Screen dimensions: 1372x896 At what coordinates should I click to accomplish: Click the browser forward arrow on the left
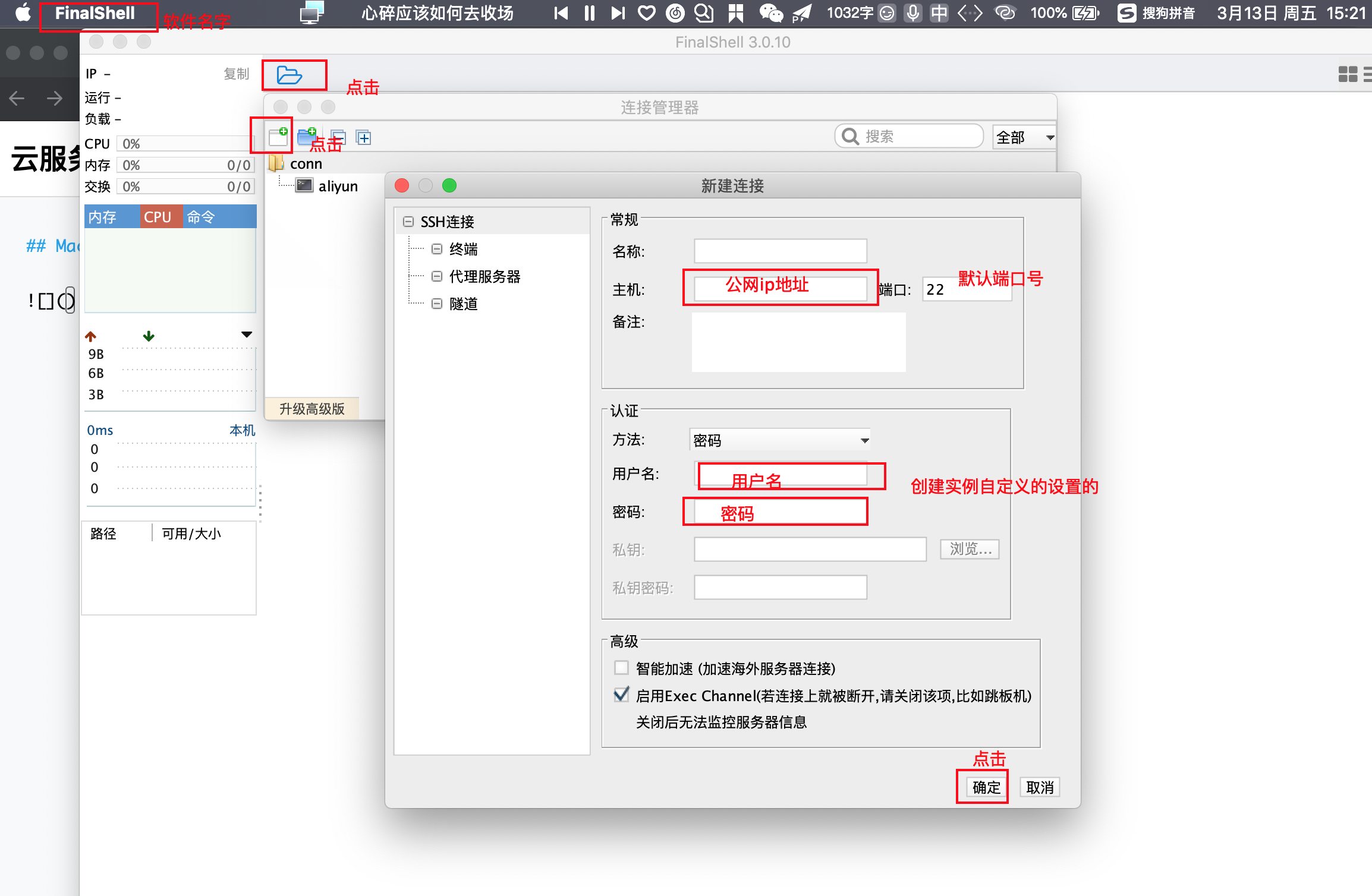coord(54,98)
